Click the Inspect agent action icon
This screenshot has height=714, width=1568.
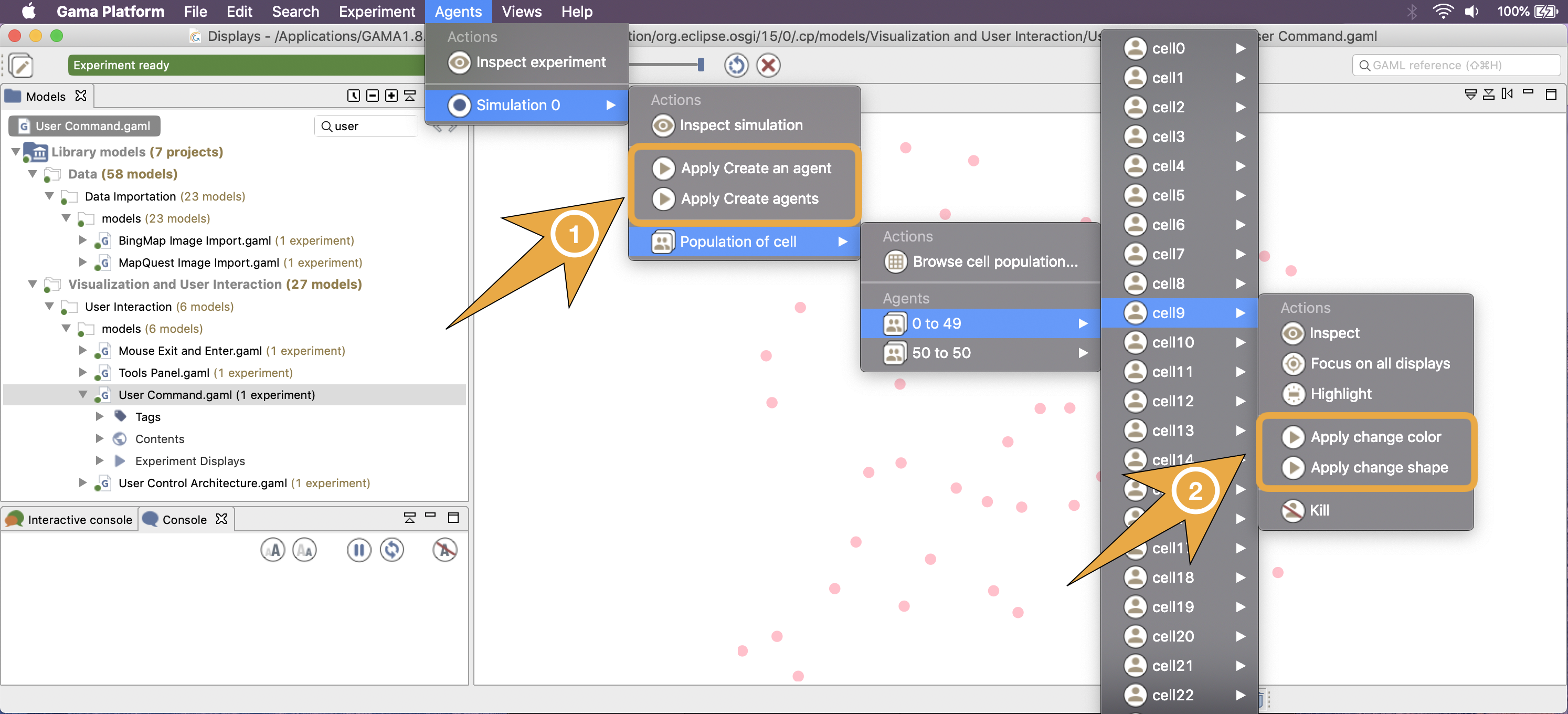click(1294, 333)
